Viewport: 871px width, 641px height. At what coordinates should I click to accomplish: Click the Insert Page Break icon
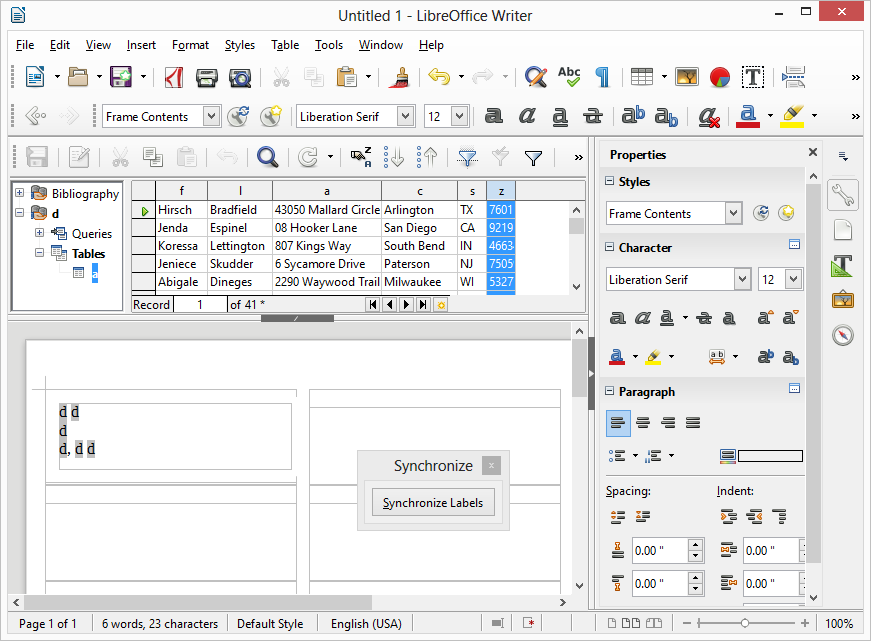[x=793, y=77]
